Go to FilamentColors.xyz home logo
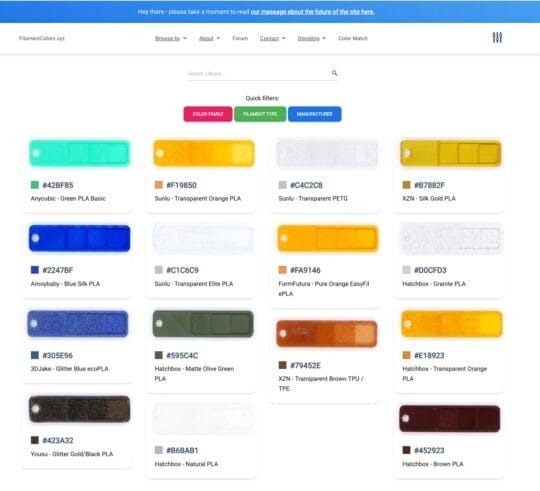540x491 pixels. 42,38
